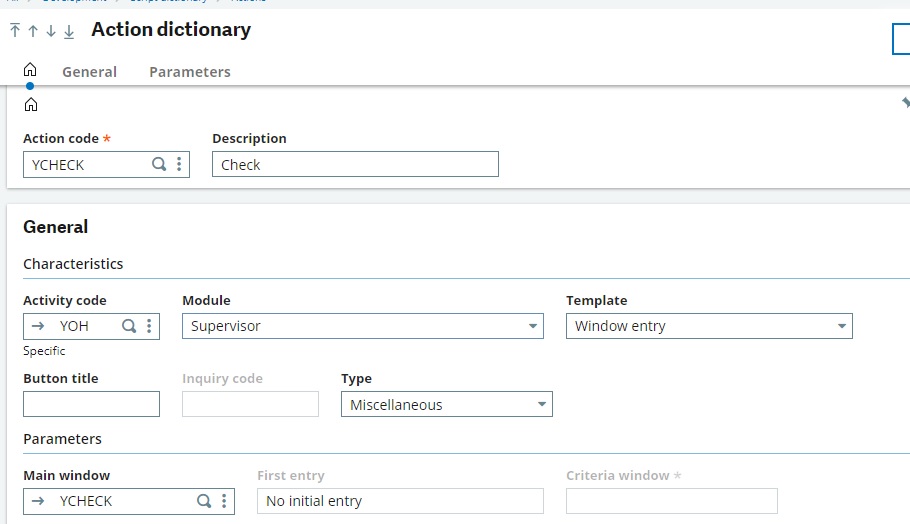Click the Inquiry code field
This screenshot has height=524, width=910.
tap(250, 404)
